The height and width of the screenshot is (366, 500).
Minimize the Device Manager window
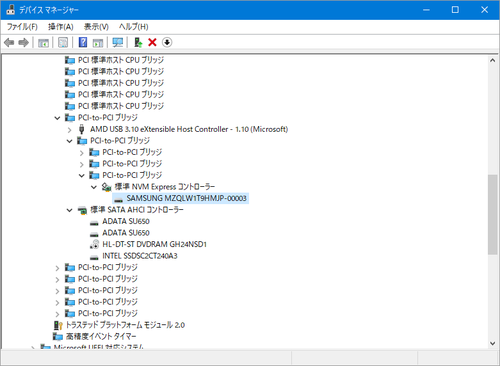click(x=426, y=10)
